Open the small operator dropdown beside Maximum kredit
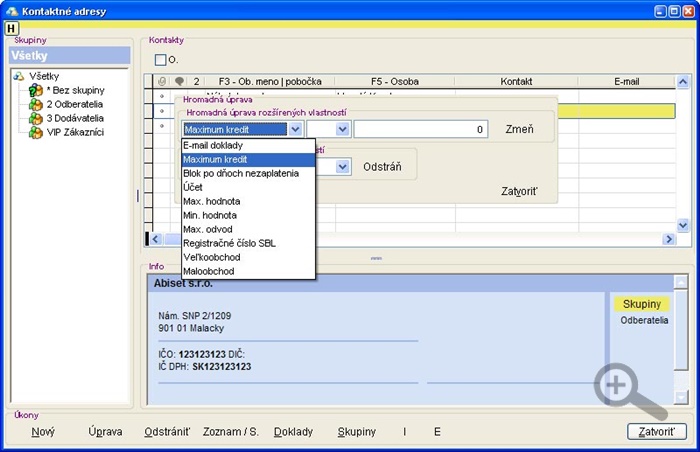The image size is (700, 452). (342, 130)
